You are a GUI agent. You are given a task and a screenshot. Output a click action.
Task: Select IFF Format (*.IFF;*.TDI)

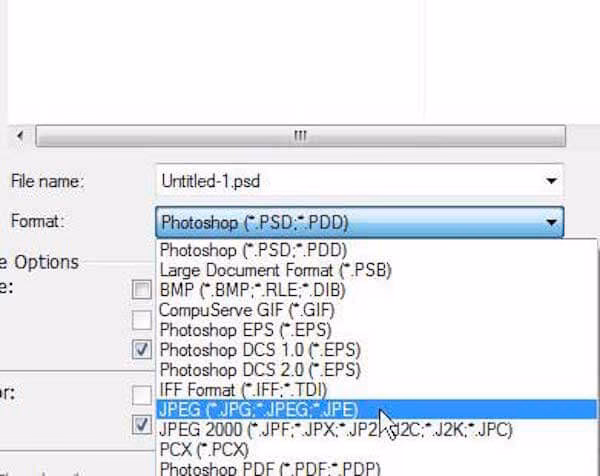coord(376,390)
